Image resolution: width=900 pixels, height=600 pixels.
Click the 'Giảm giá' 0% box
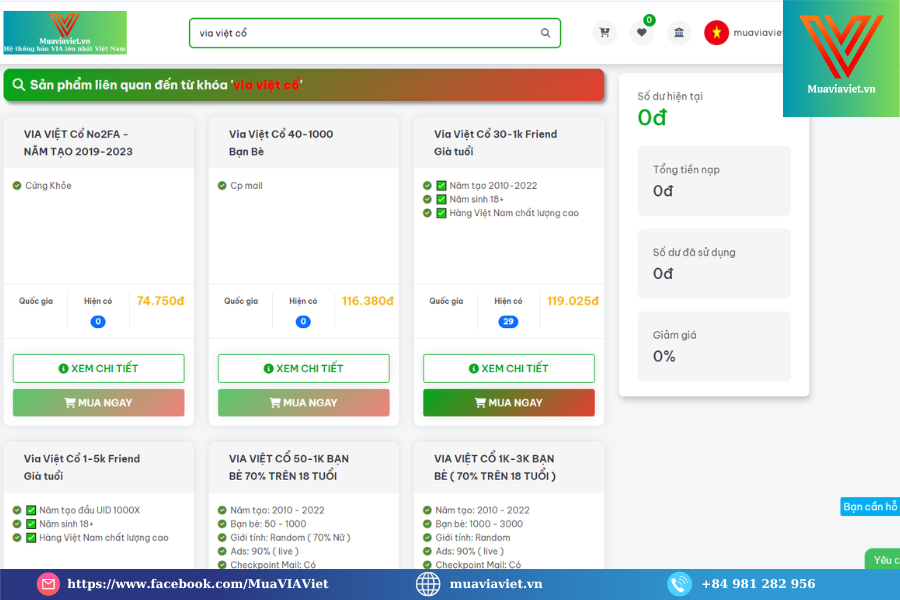(714, 346)
